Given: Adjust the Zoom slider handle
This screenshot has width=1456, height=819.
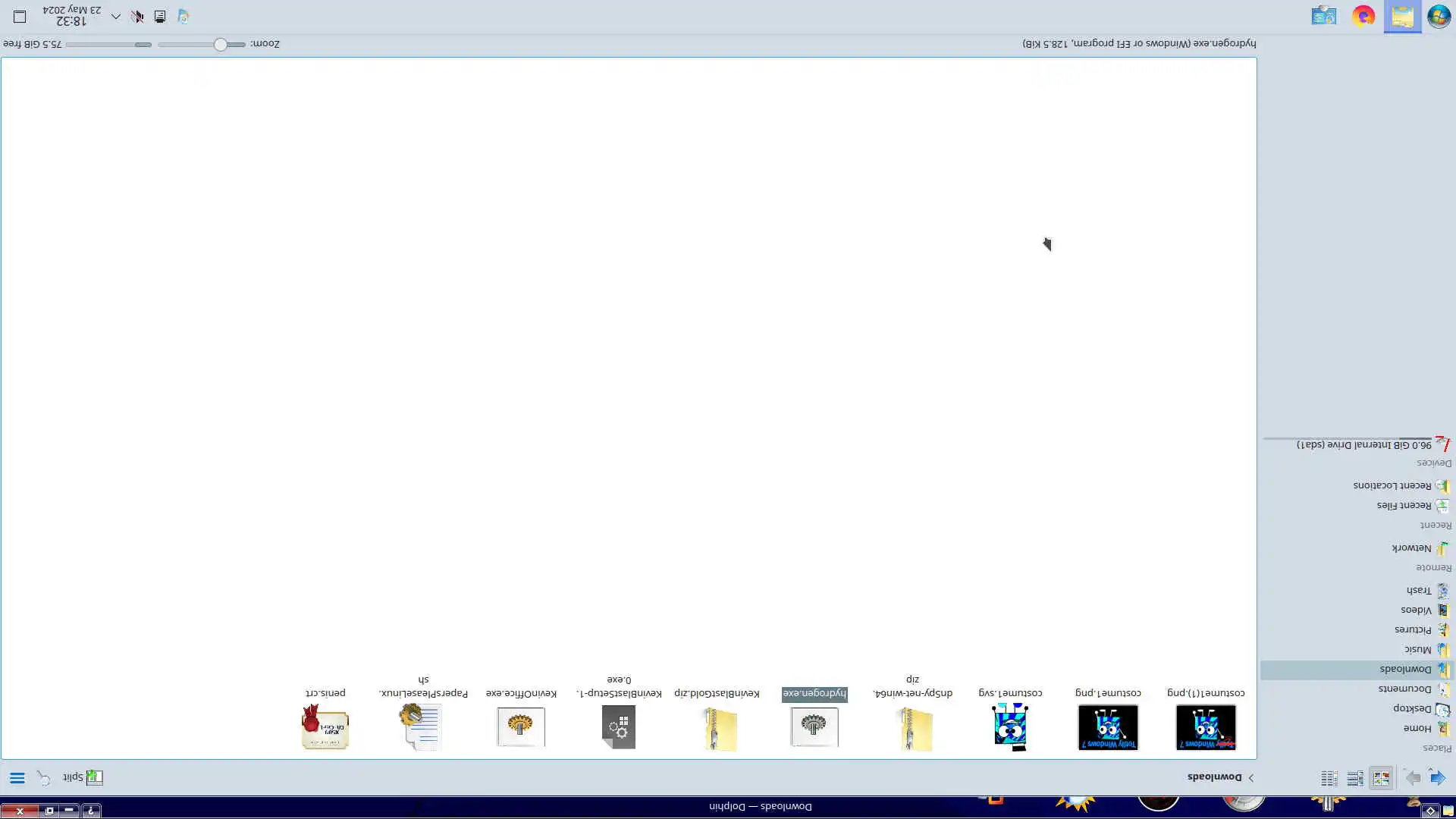Looking at the screenshot, I should tap(220, 45).
